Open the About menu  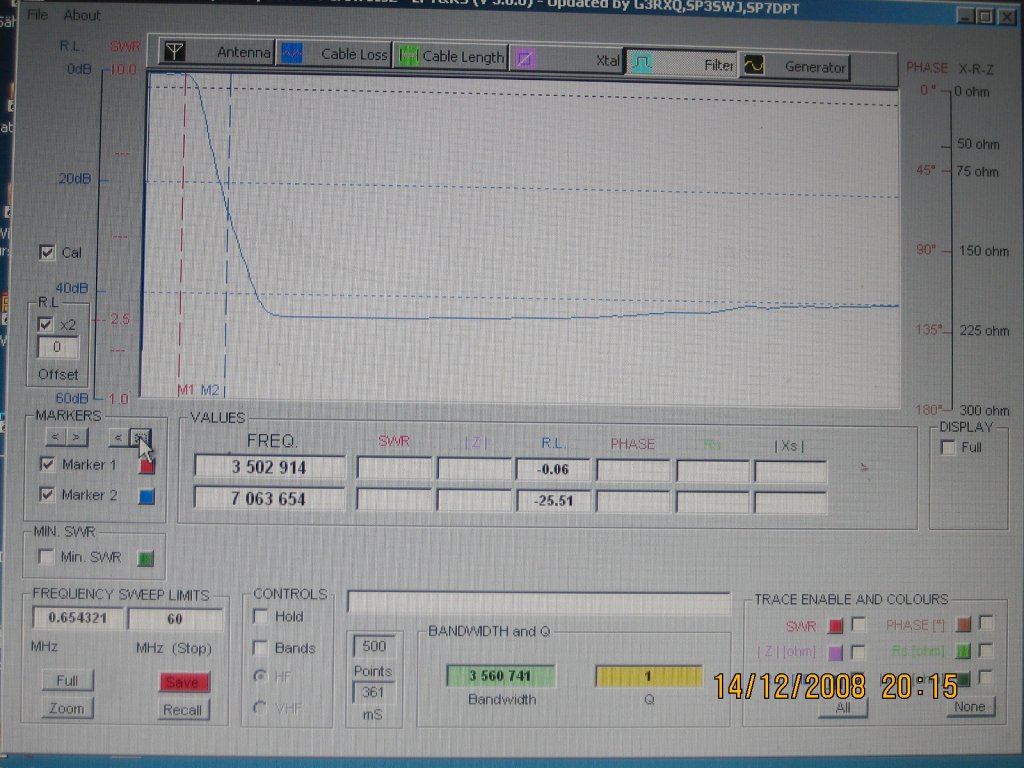click(x=82, y=15)
